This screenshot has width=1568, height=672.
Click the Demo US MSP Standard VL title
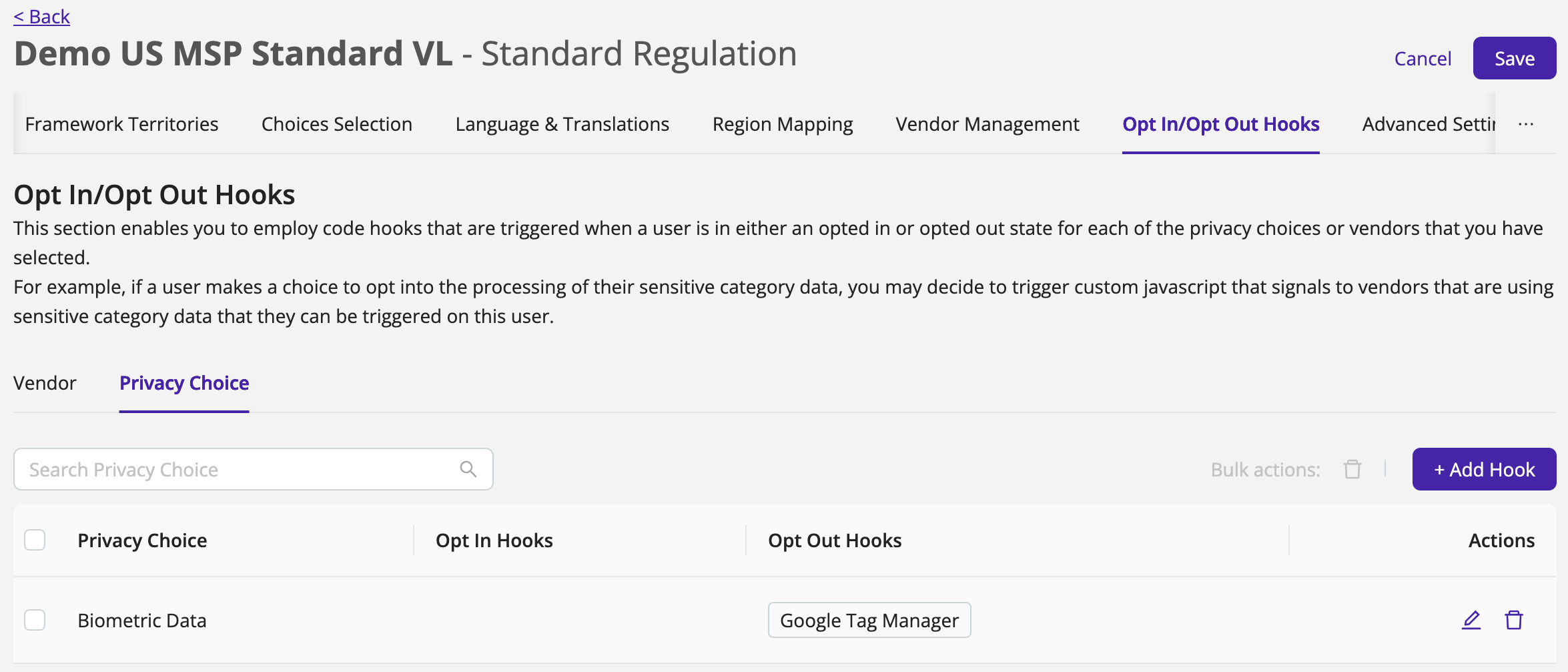pyautogui.click(x=233, y=53)
